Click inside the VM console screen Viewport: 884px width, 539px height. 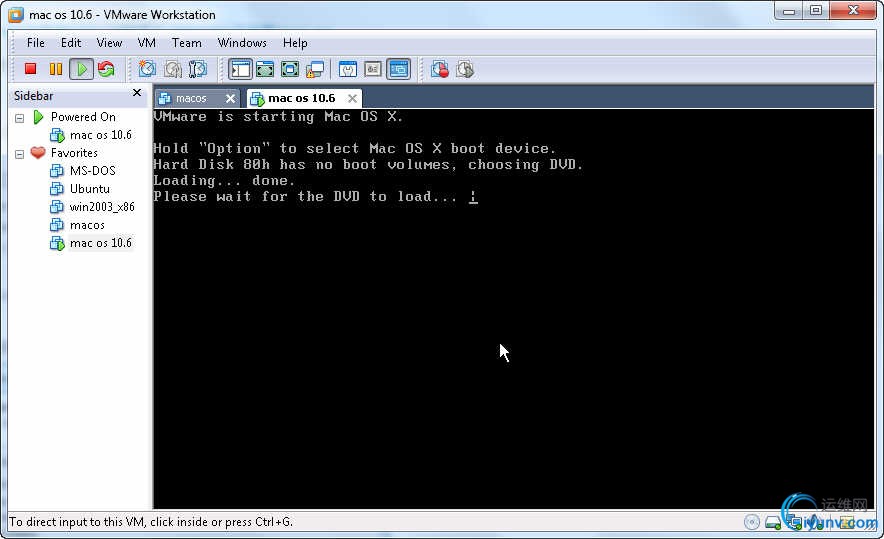(x=514, y=309)
